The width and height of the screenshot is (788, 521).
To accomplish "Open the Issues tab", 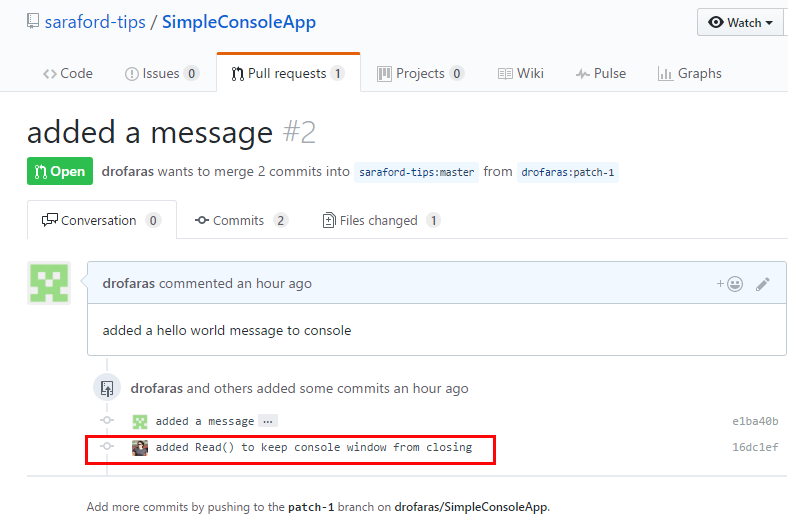I will [161, 73].
